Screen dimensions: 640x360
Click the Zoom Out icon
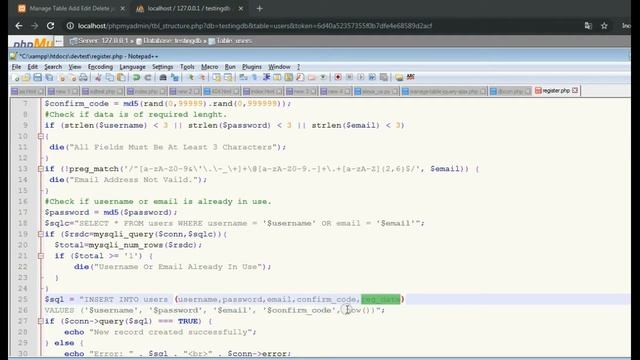[202, 77]
